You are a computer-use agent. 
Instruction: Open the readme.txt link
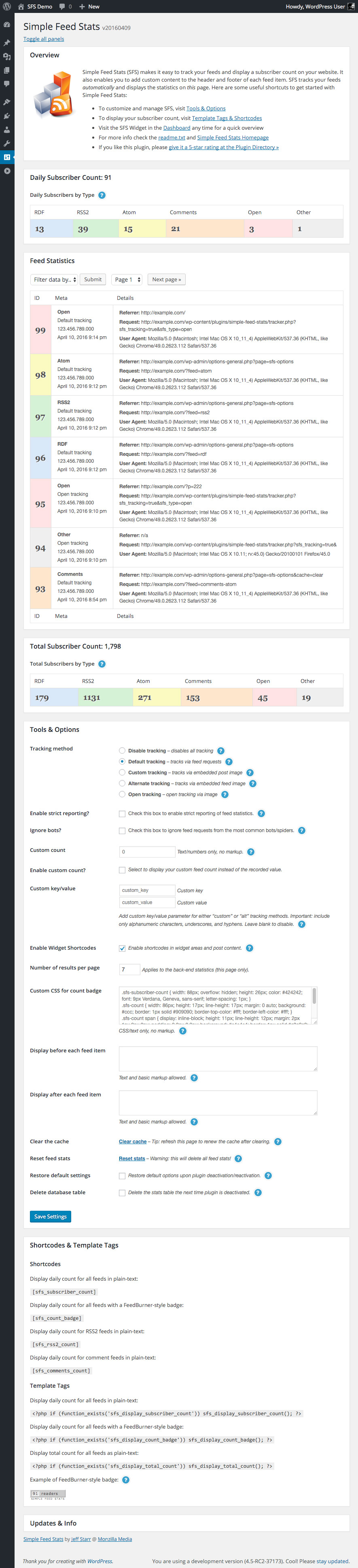172,137
